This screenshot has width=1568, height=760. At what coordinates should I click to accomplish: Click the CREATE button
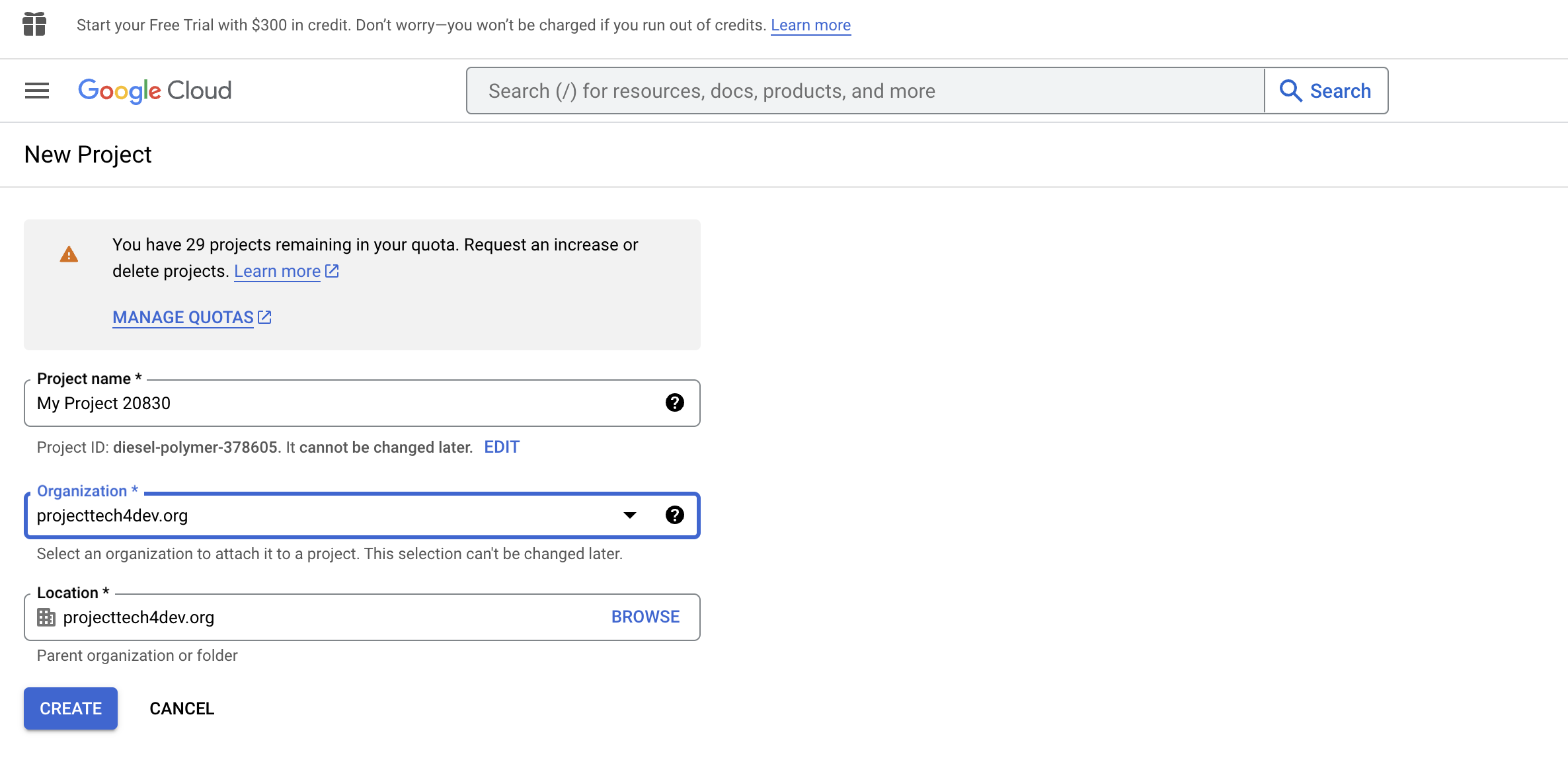[x=71, y=708]
